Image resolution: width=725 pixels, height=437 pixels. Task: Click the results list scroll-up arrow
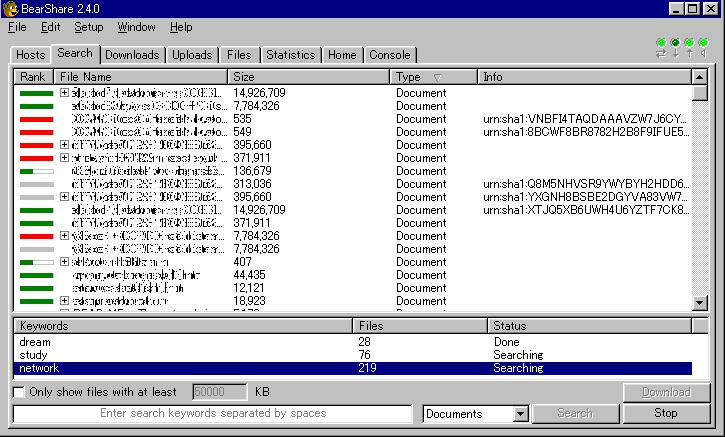click(x=700, y=77)
